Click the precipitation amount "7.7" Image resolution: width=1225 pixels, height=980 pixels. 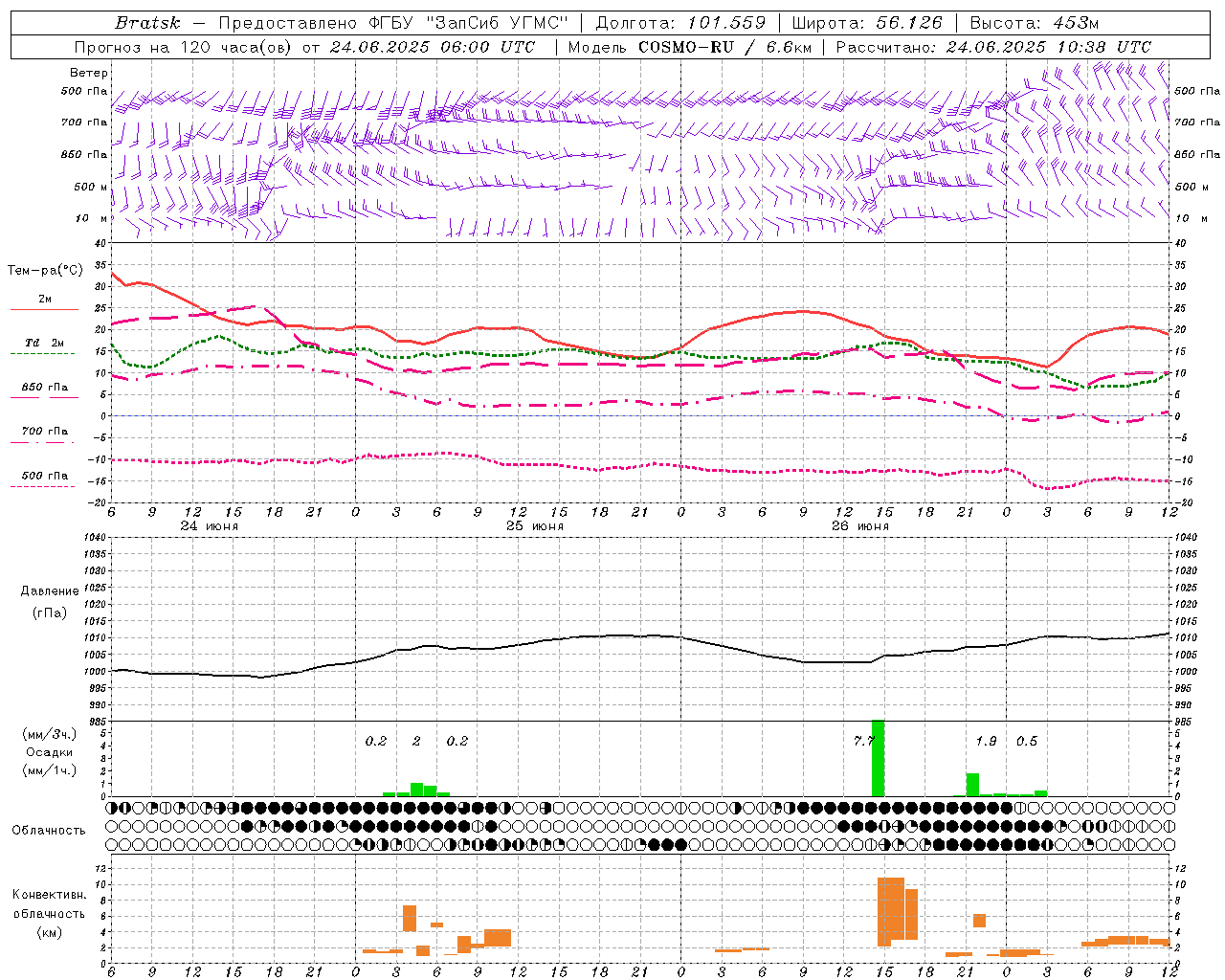coord(862,742)
